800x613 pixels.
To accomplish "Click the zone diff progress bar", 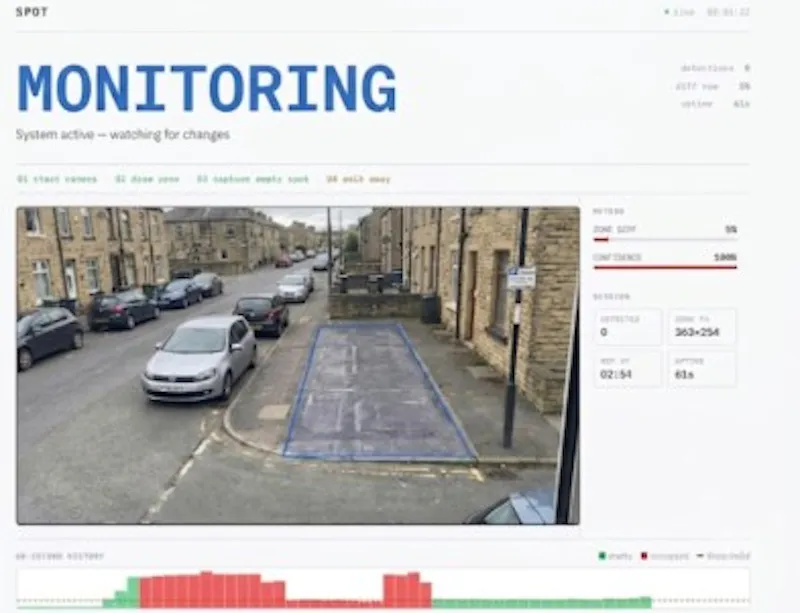I will (x=665, y=239).
